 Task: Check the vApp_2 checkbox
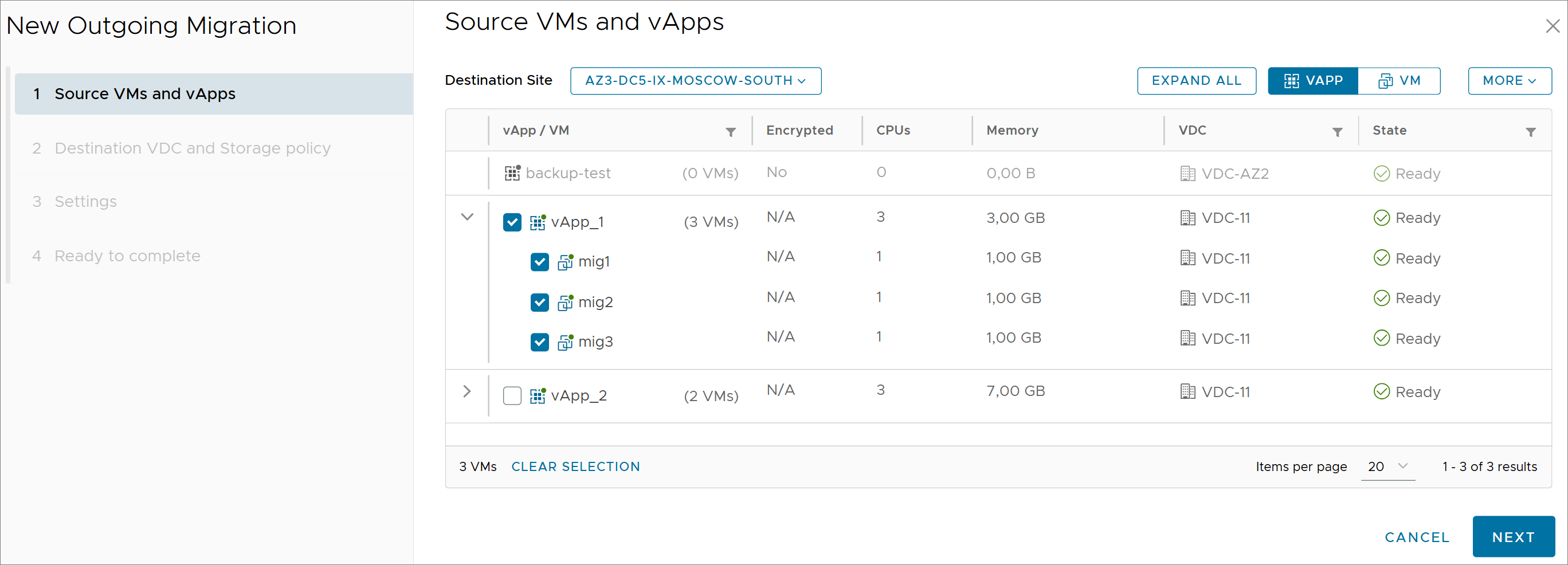click(512, 396)
